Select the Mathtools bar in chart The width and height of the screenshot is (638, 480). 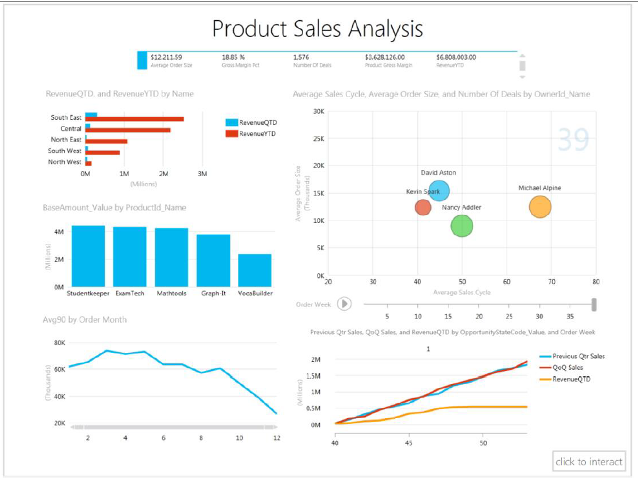(171, 258)
